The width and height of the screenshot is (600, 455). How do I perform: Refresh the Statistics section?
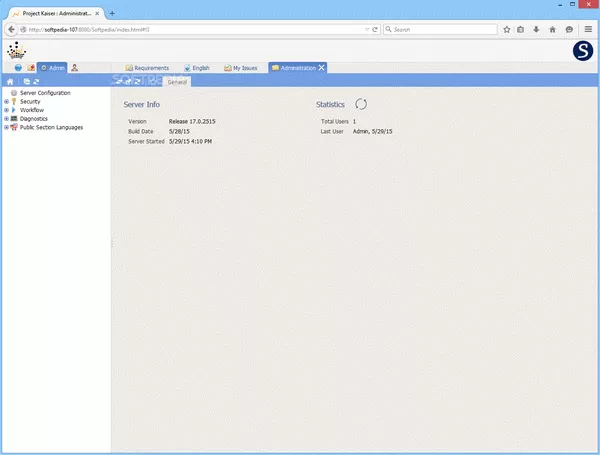(361, 104)
